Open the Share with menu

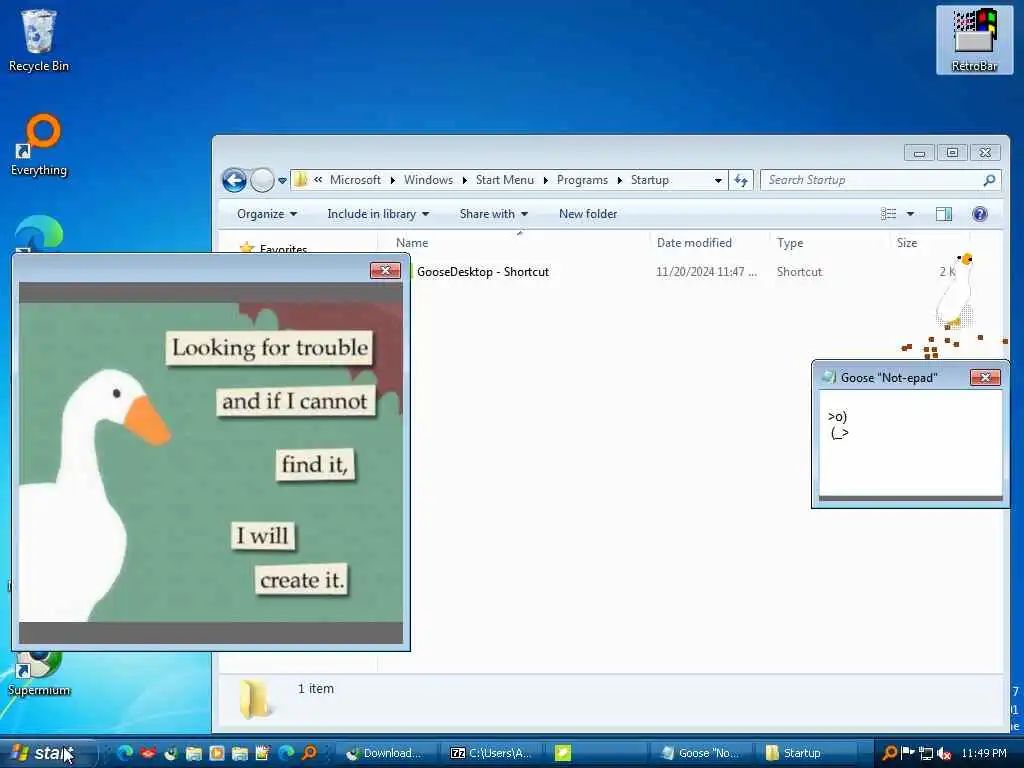493,214
